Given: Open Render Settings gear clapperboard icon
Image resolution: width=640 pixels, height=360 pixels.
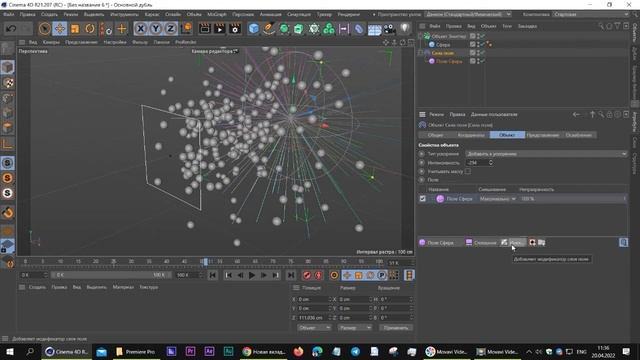Looking at the screenshot, I should [235, 29].
